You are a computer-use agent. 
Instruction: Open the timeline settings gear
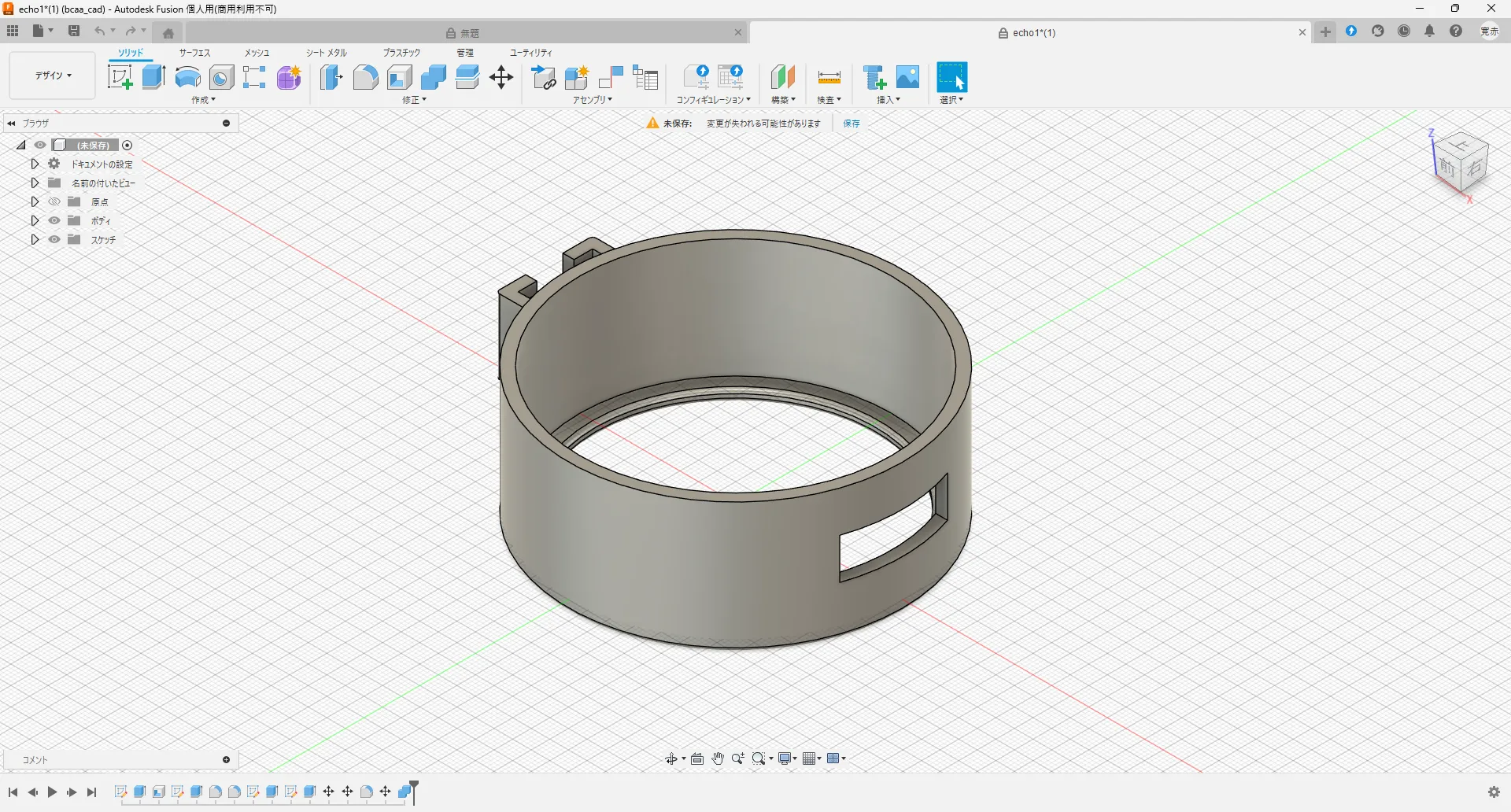coord(1494,792)
